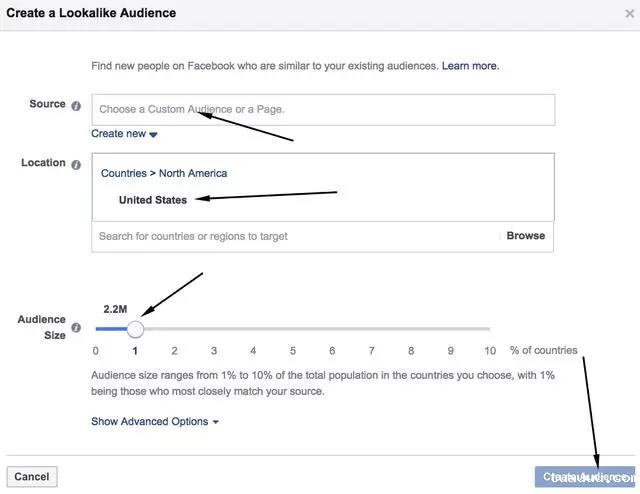This screenshot has width=640, height=494.
Task: Click the 2.2M audience size label
Action: point(115,309)
